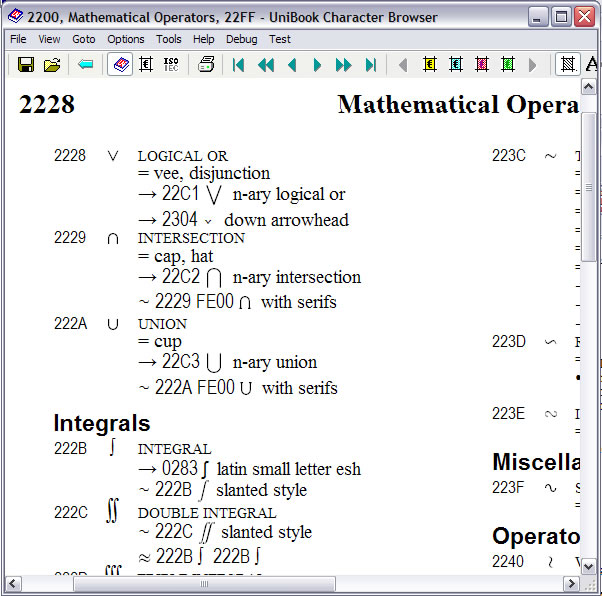Click the Open folder icon

point(52,65)
